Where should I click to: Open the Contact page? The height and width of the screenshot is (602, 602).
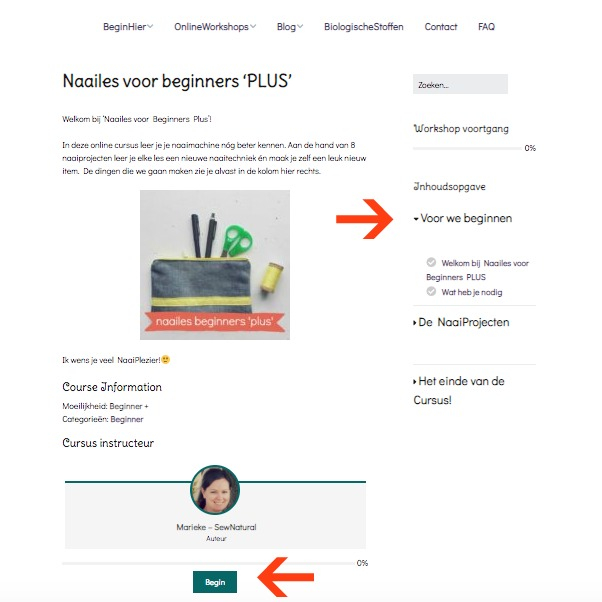point(441,26)
